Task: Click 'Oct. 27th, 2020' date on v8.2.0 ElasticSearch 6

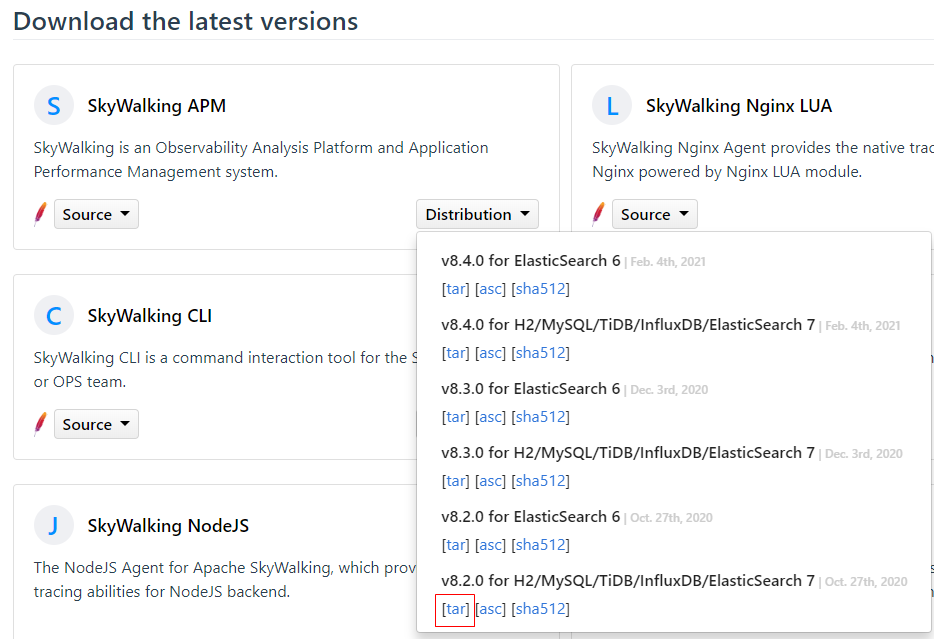Action: (x=672, y=518)
